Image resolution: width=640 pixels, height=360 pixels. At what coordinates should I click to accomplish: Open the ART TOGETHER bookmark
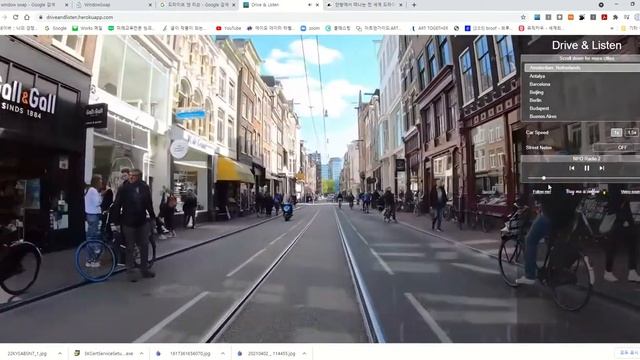pyautogui.click(x=430, y=28)
